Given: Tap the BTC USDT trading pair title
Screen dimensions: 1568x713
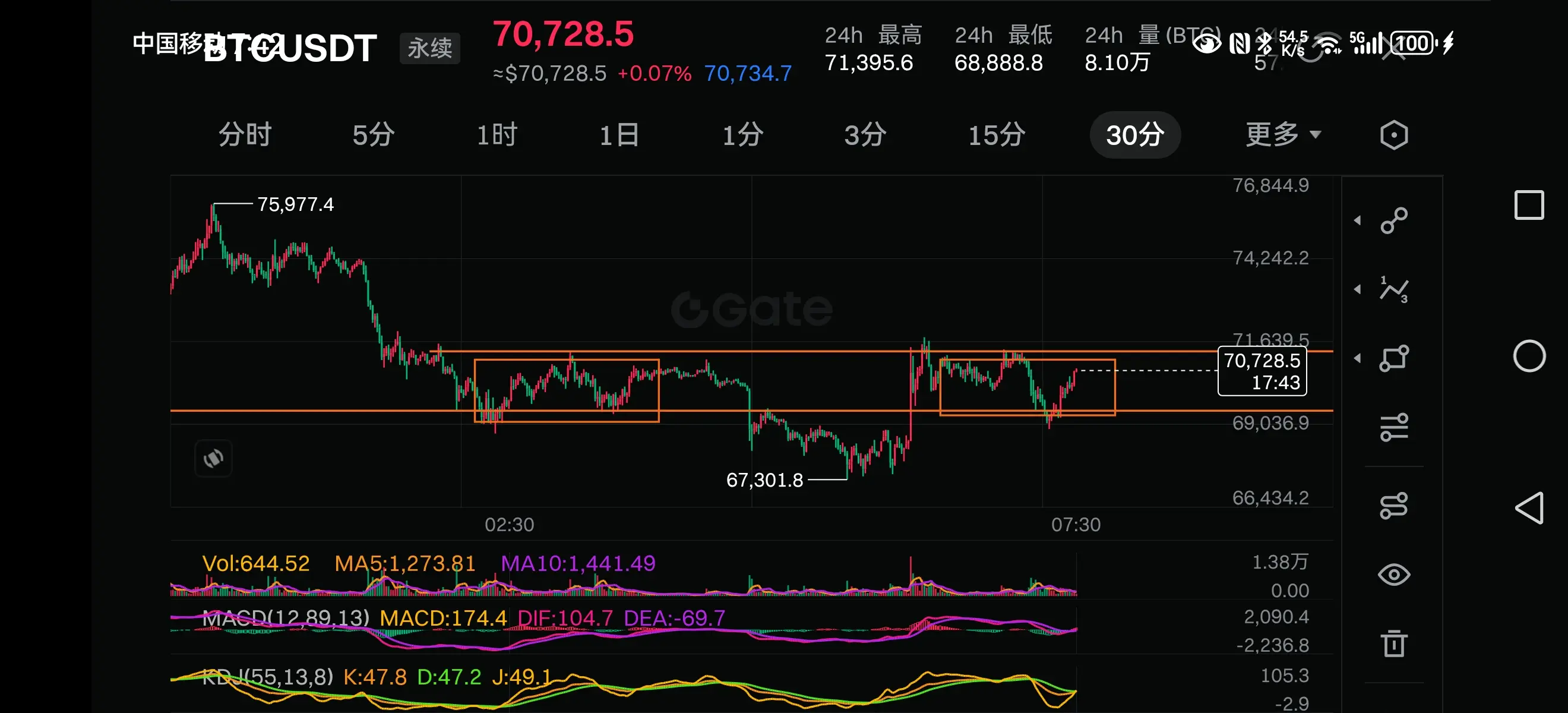Looking at the screenshot, I should [x=290, y=48].
